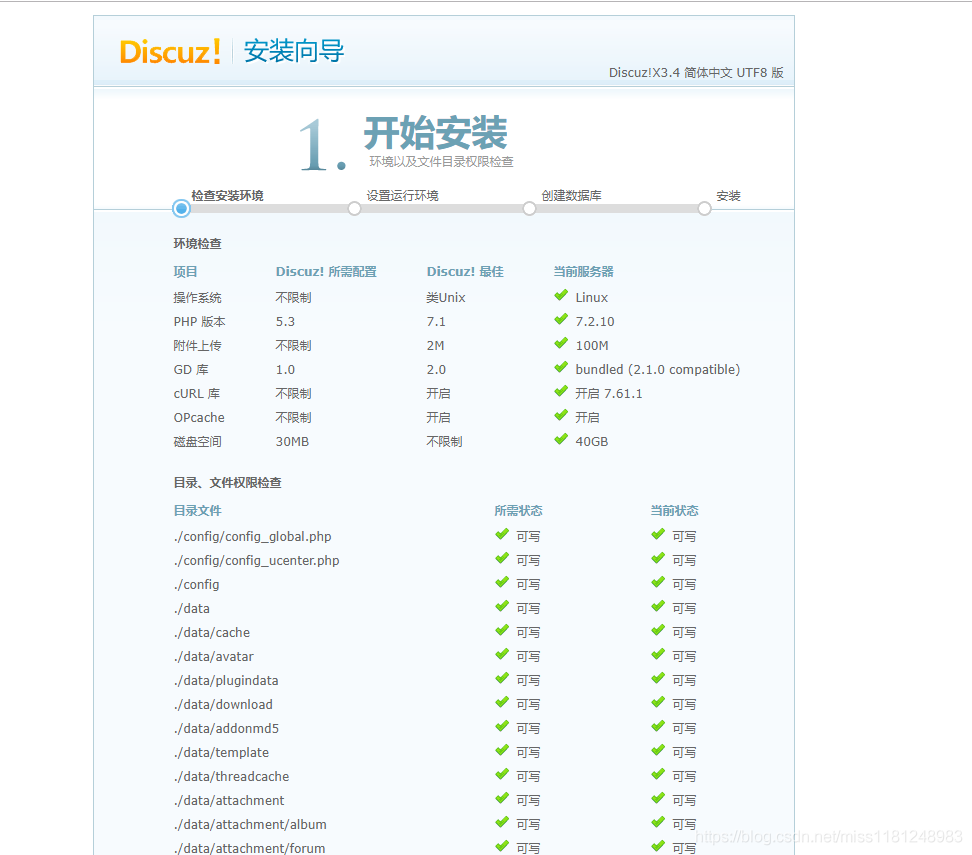Click the 30MB required disk value
This screenshot has width=972, height=855.
pos(292,441)
